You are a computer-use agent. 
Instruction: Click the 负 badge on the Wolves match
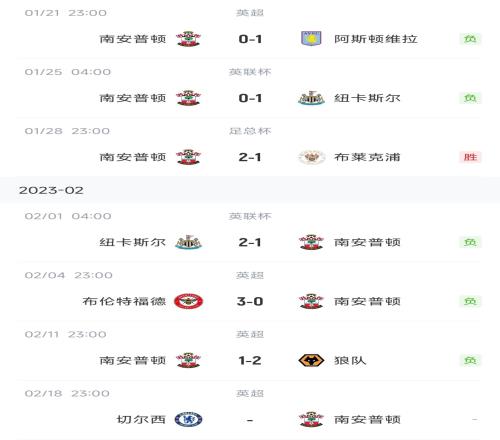click(x=470, y=360)
